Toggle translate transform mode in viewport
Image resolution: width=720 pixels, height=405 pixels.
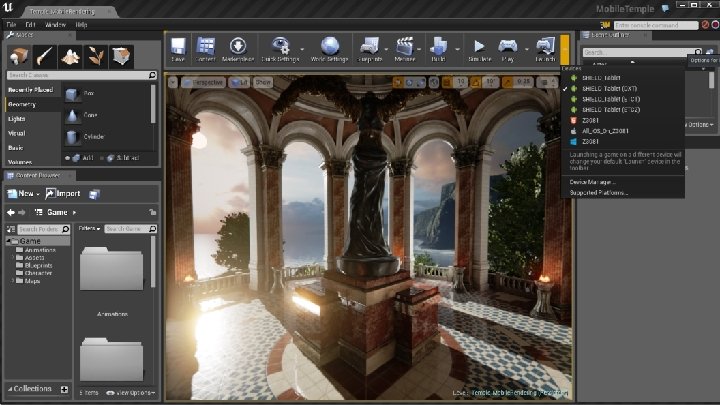point(398,82)
